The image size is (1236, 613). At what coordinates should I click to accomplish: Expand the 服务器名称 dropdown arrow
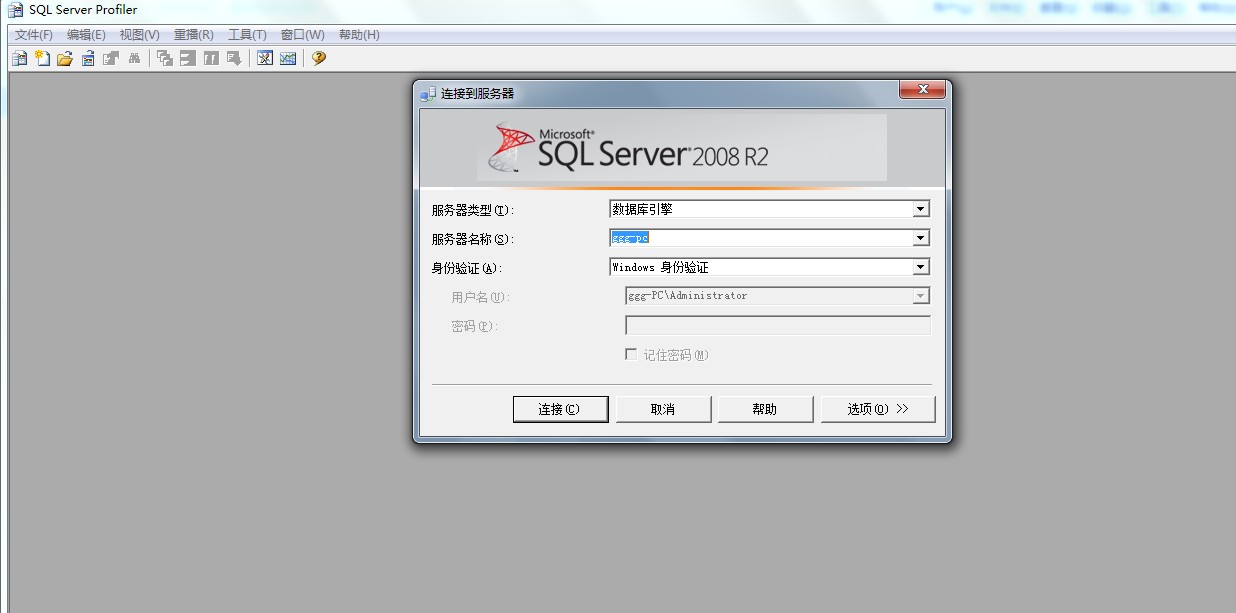[x=921, y=237]
